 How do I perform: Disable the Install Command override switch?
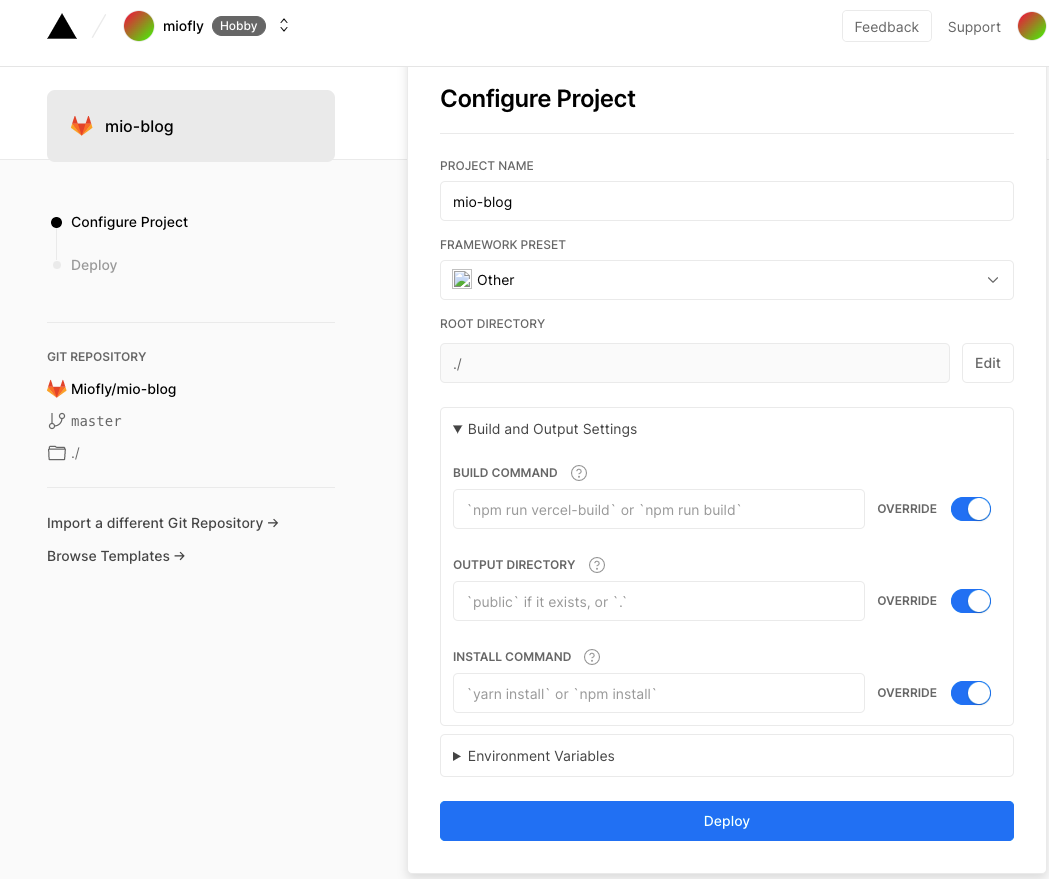click(x=970, y=692)
